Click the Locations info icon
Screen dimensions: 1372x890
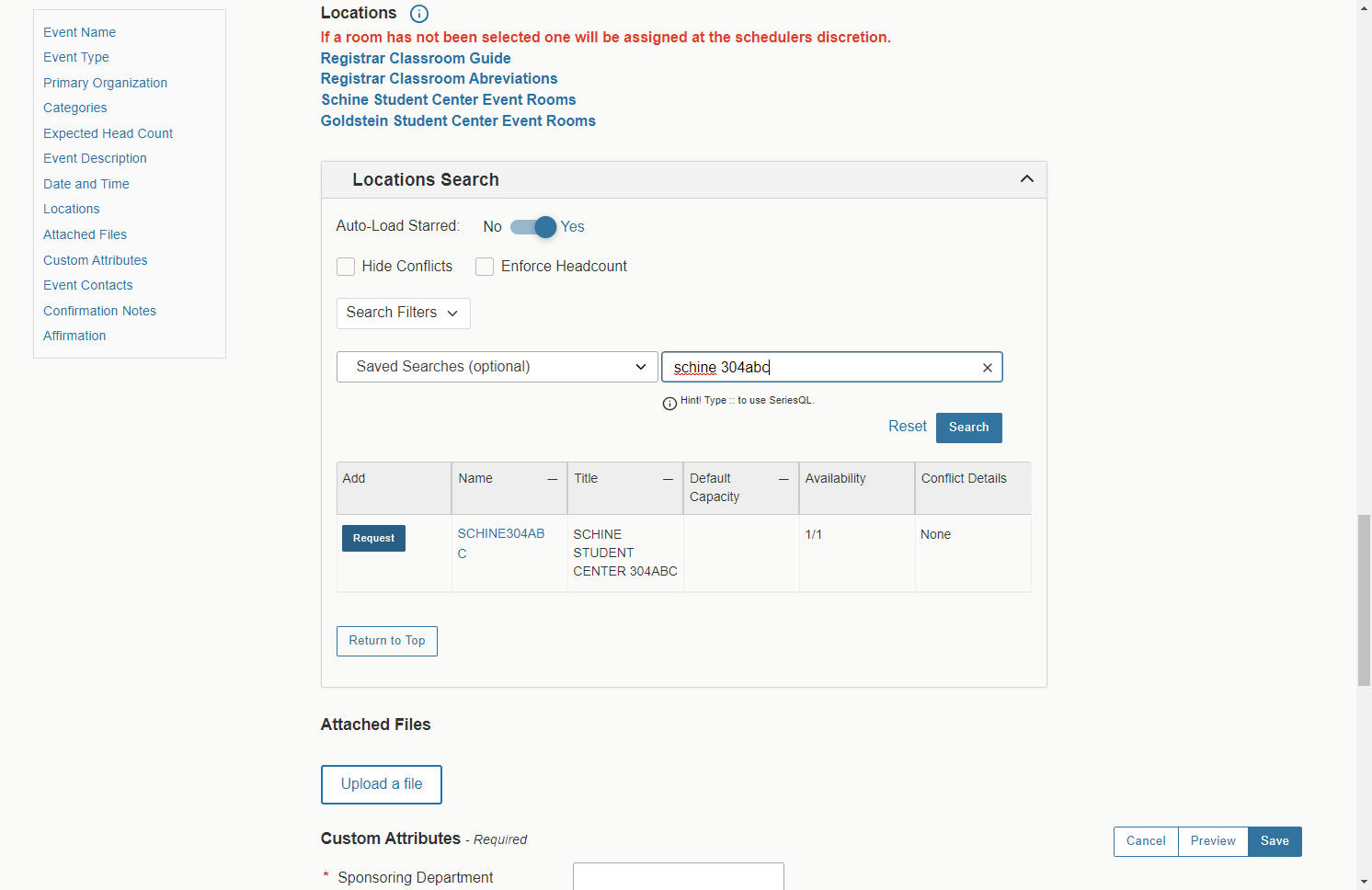[418, 14]
